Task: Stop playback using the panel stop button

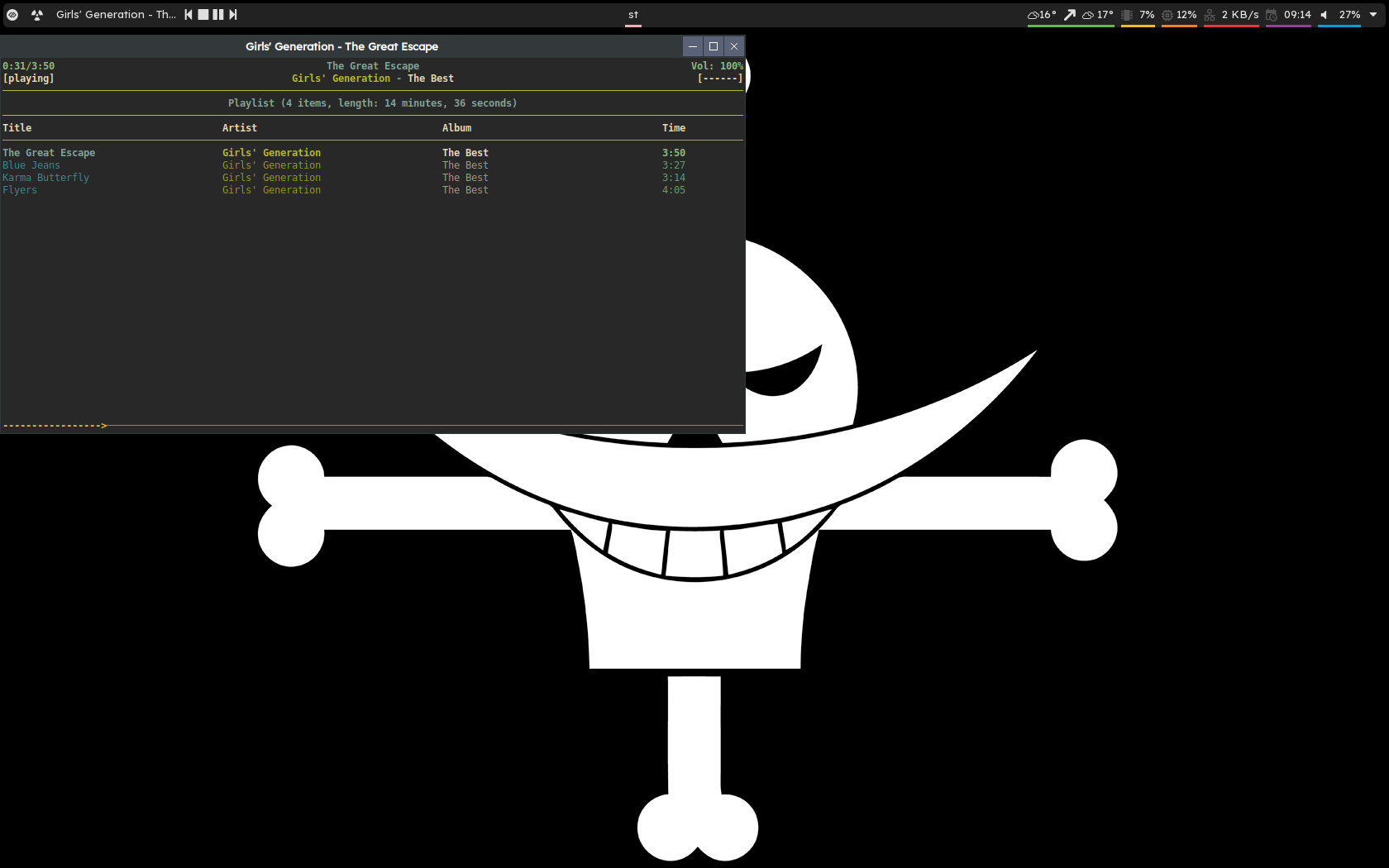Action: click(x=203, y=15)
